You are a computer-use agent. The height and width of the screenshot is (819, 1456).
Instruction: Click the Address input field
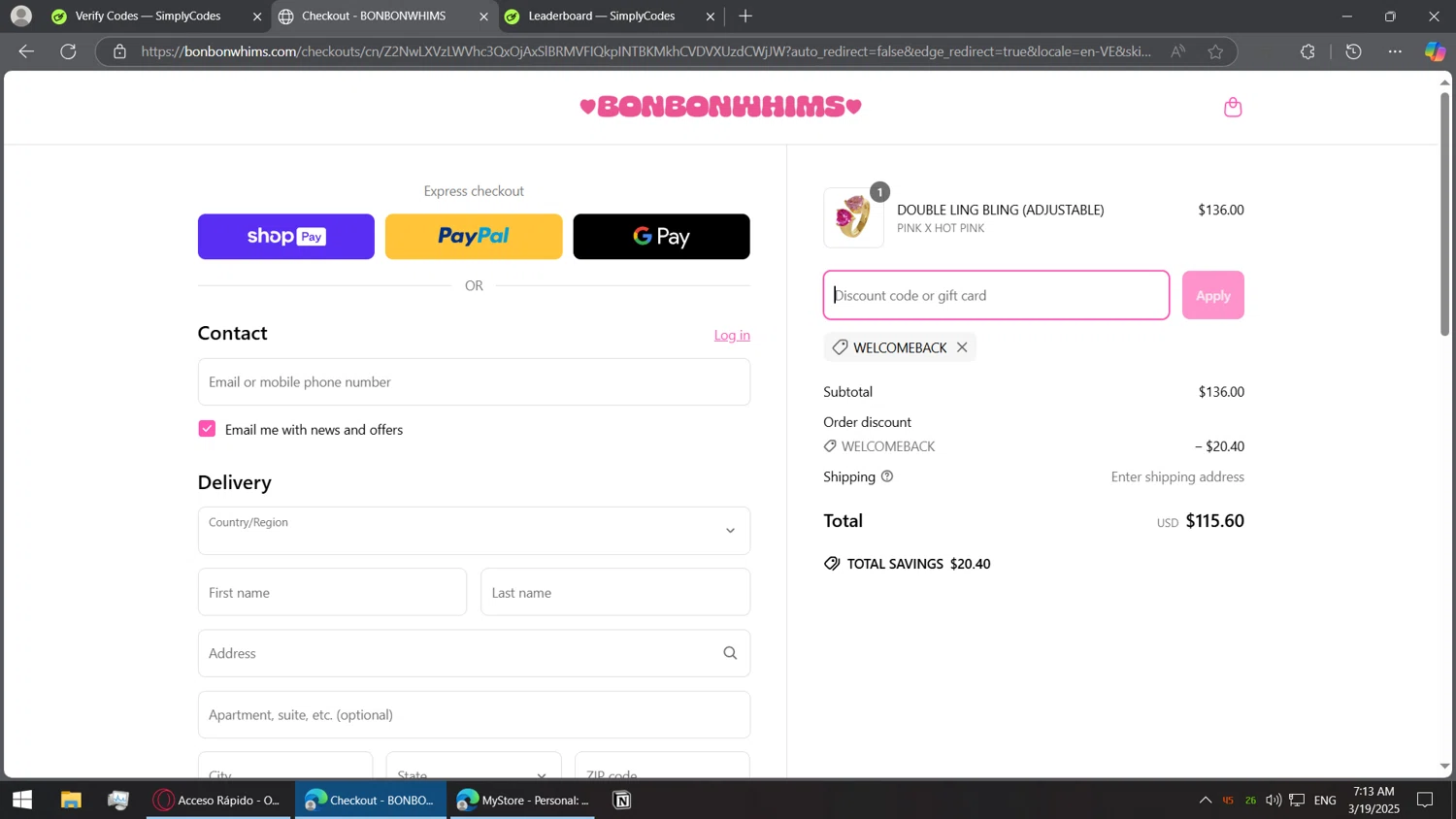[x=474, y=653]
